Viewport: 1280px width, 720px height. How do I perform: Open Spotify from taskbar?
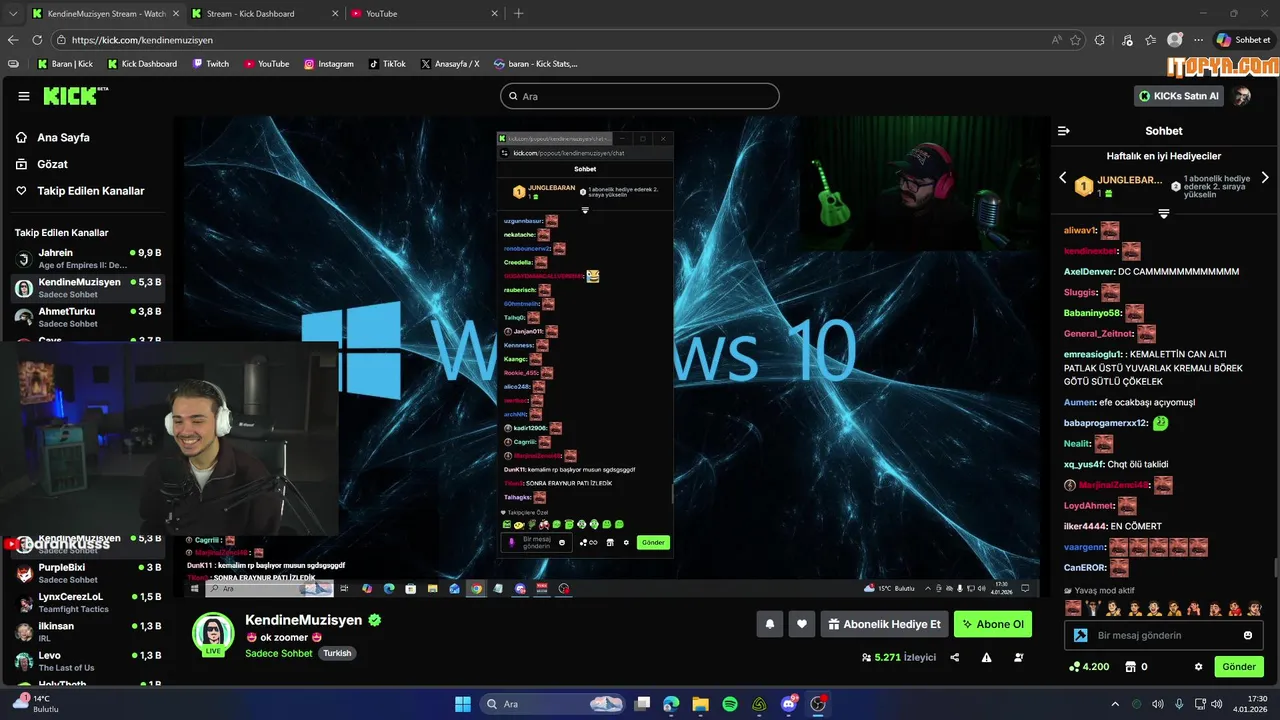click(x=730, y=704)
